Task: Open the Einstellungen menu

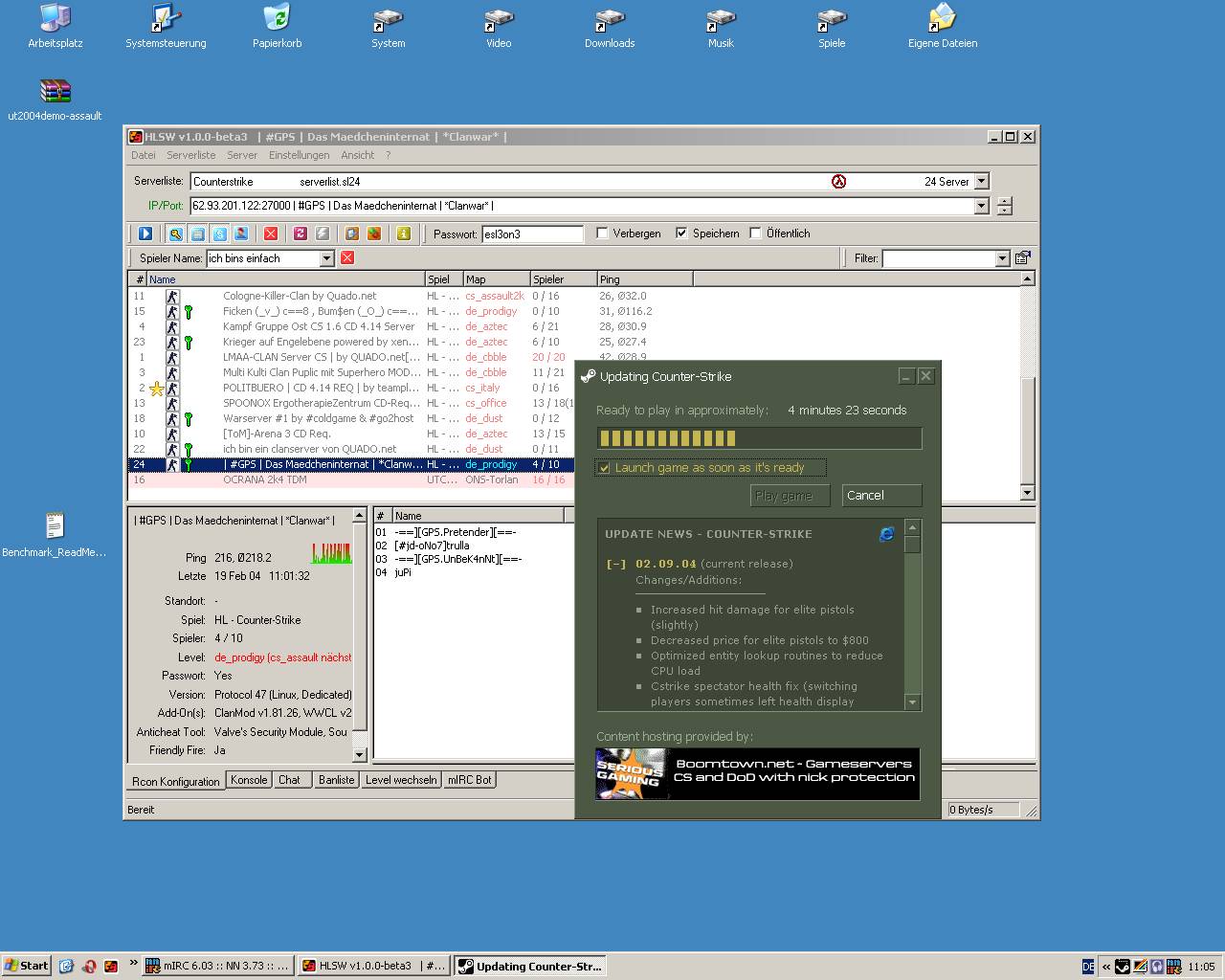Action: click(299, 155)
